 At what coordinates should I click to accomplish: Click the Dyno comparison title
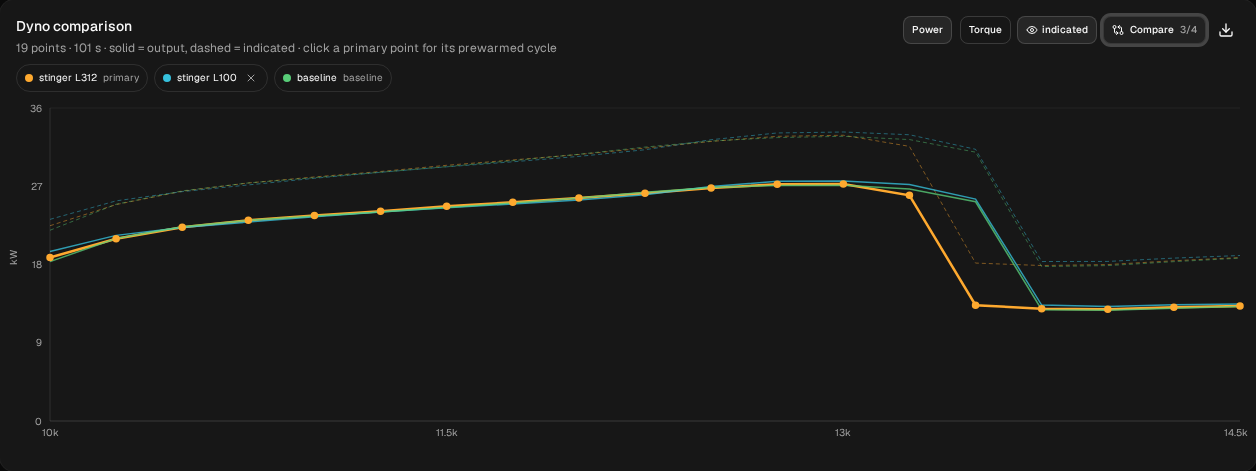click(x=74, y=27)
